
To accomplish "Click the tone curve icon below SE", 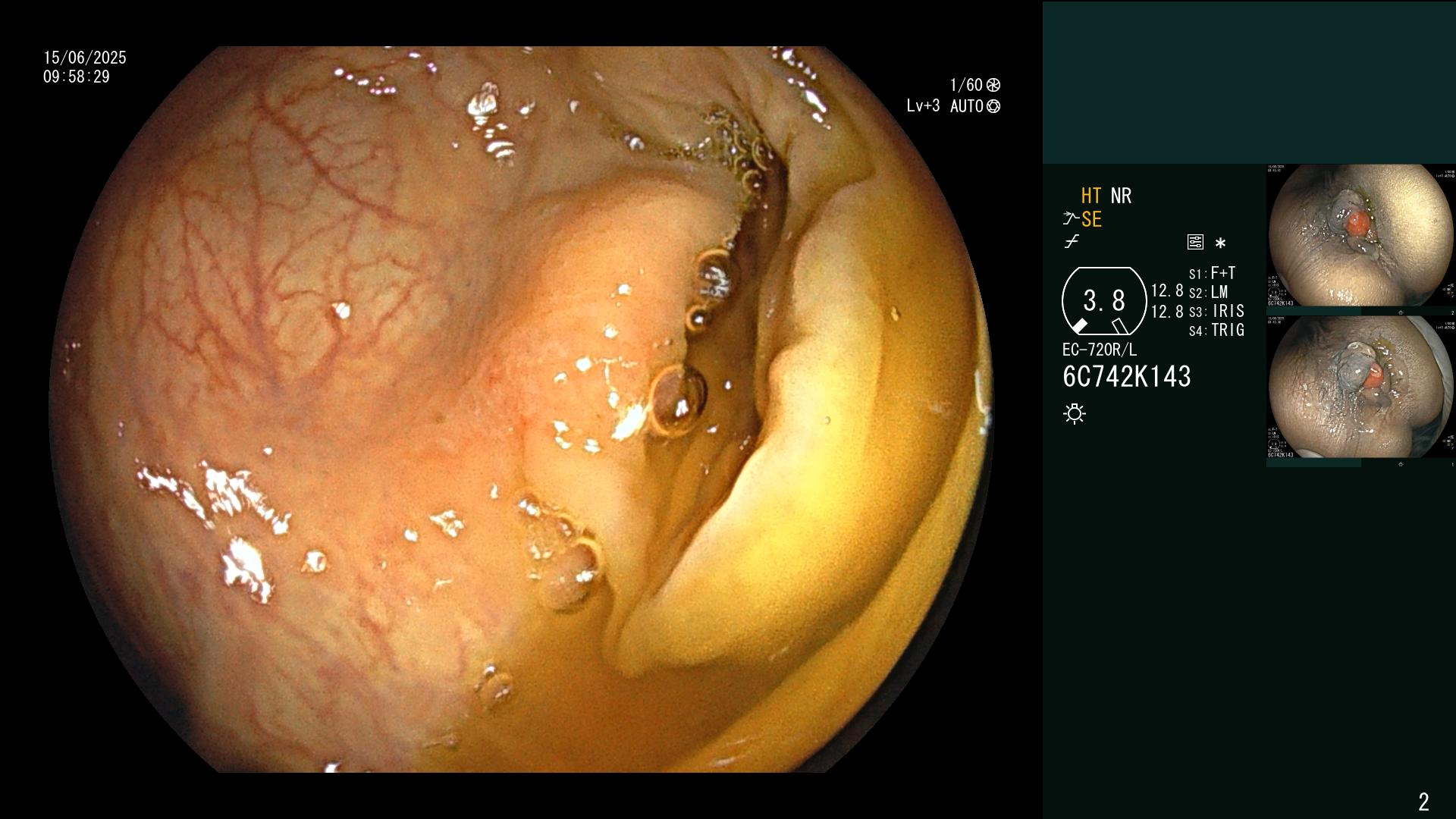I will pos(1072,242).
